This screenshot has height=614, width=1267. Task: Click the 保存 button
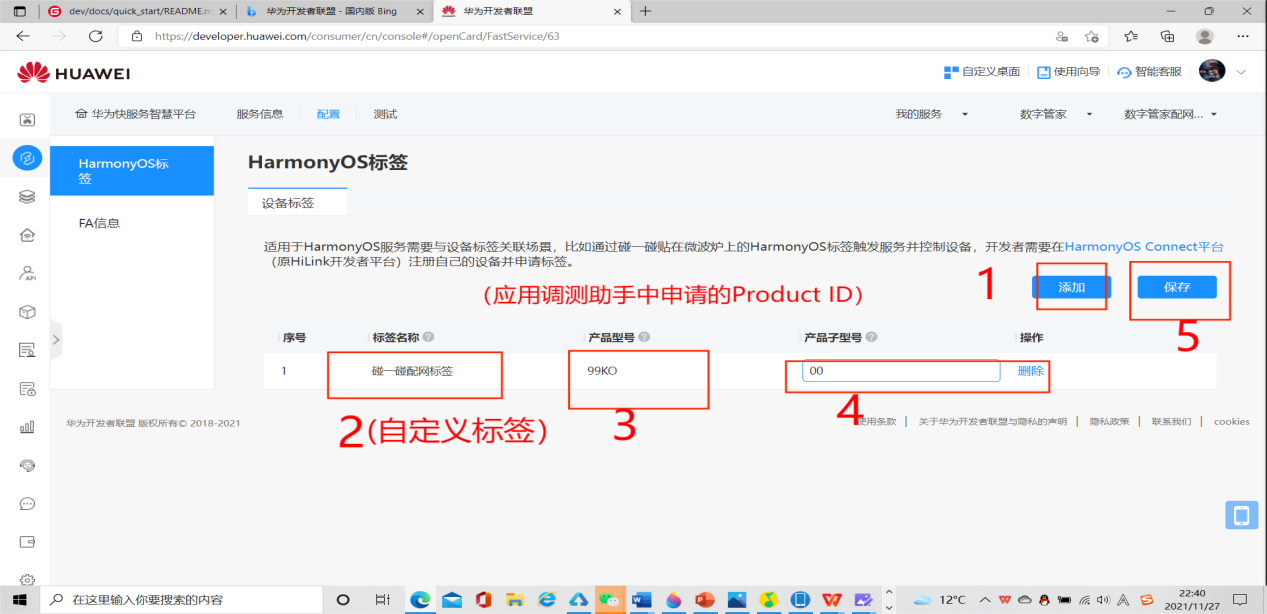point(1177,287)
